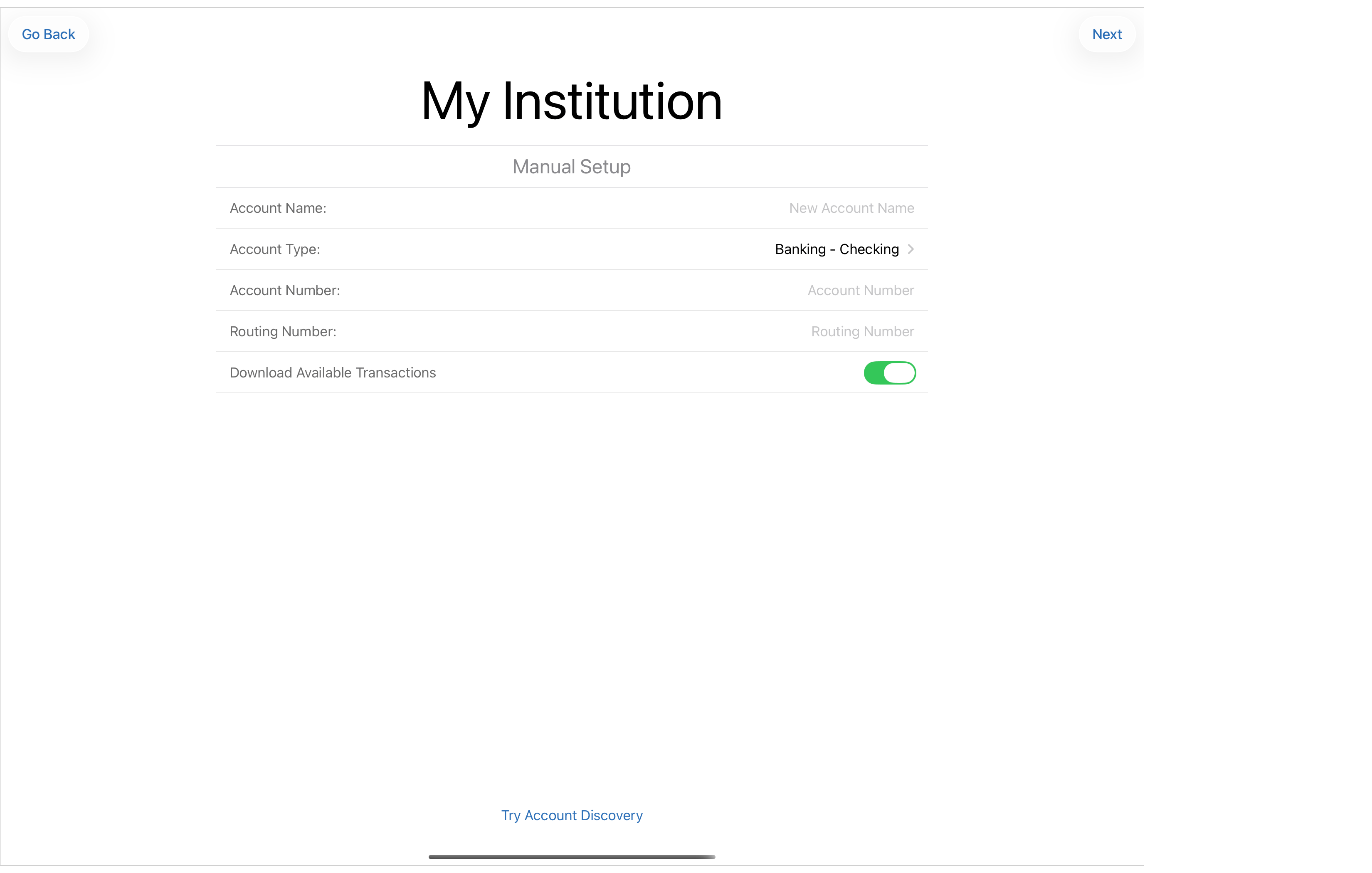The height and width of the screenshot is (873, 1372).
Task: Click empty white area below the form
Action: [572, 570]
